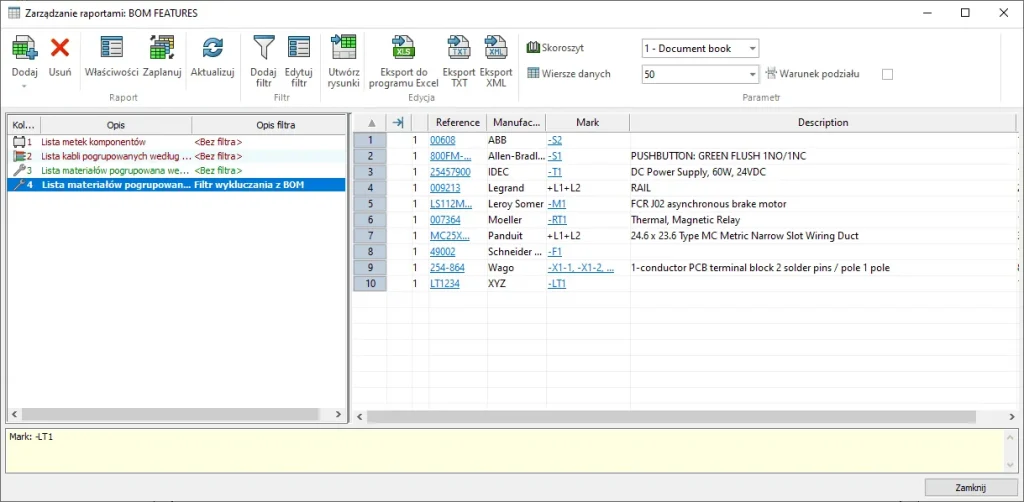Maximize the Zarządzanie raportami window
The width and height of the screenshot is (1024, 502).
click(x=965, y=12)
